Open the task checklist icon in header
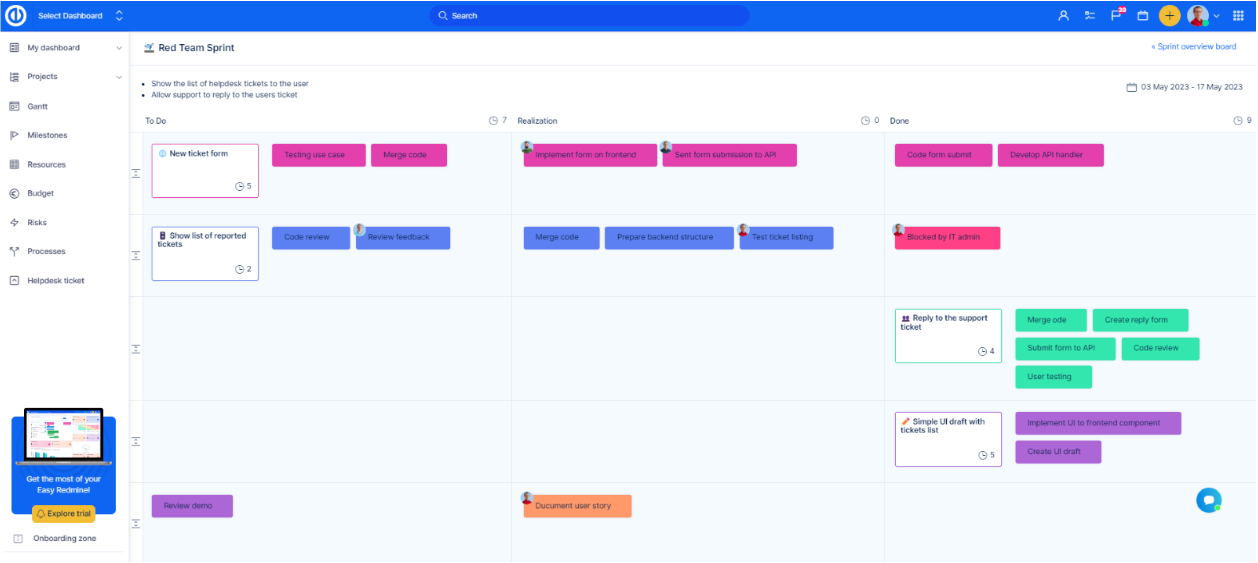The width and height of the screenshot is (1258, 563). coord(1090,16)
